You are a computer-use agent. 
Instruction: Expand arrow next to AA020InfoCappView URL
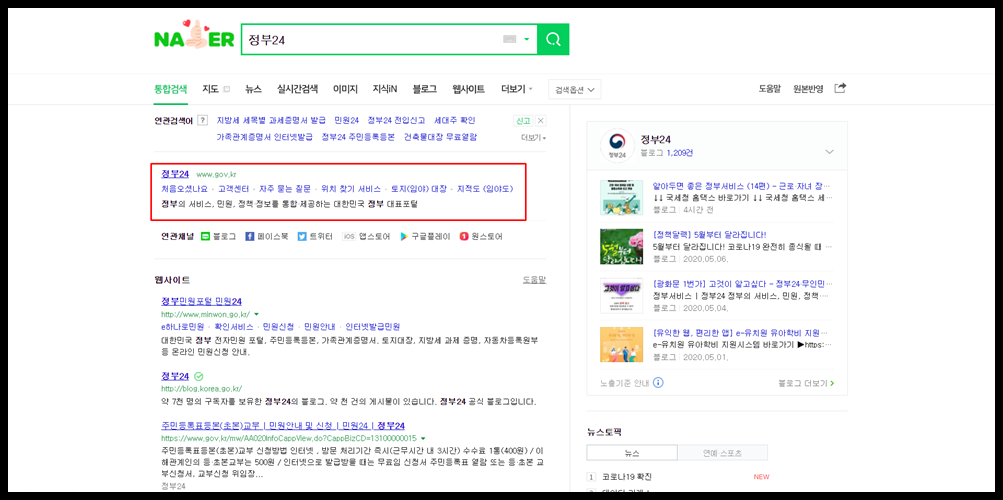[423, 439]
